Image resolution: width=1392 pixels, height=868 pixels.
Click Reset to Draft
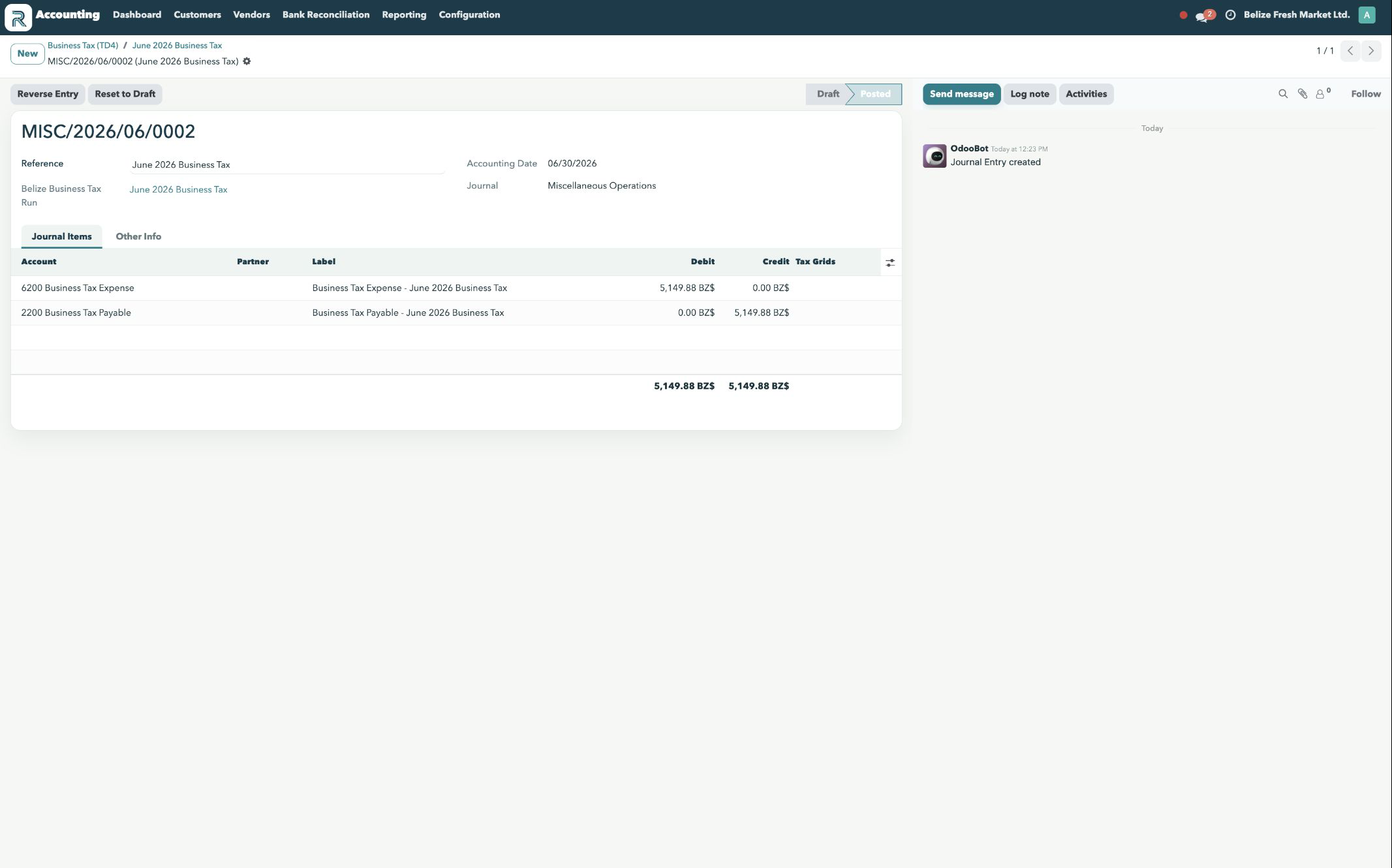(125, 94)
